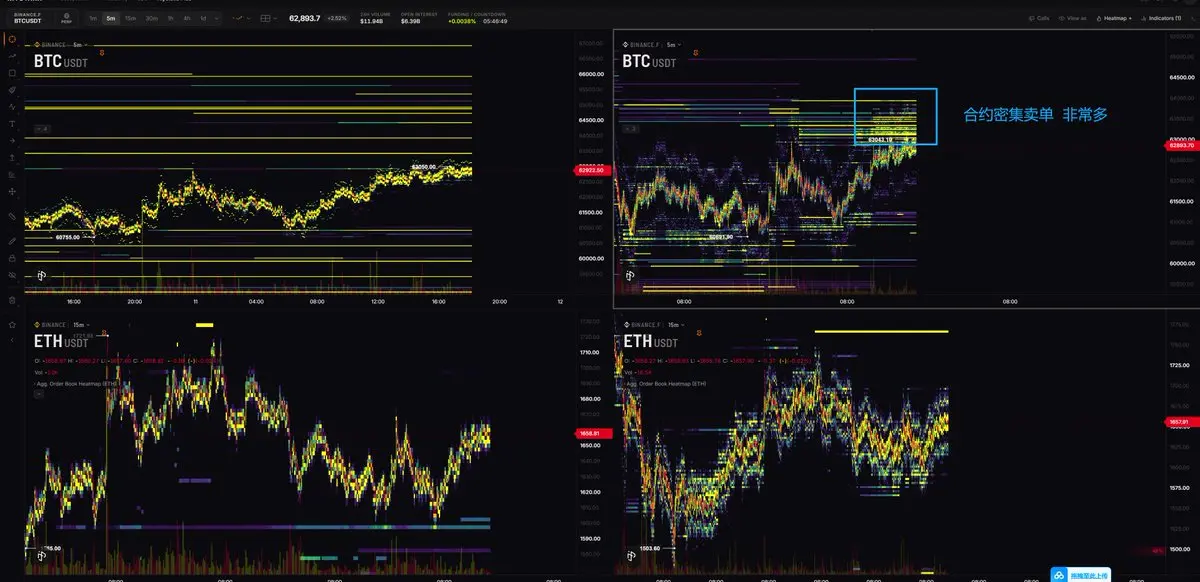Click the logo at bottom of bottom-right ETH chart

point(631,555)
